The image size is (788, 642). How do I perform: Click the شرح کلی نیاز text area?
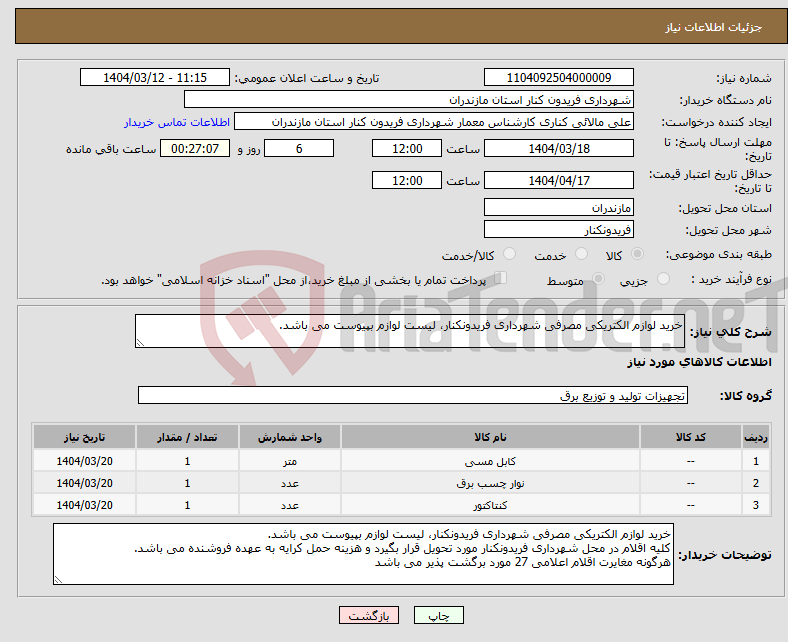point(410,331)
